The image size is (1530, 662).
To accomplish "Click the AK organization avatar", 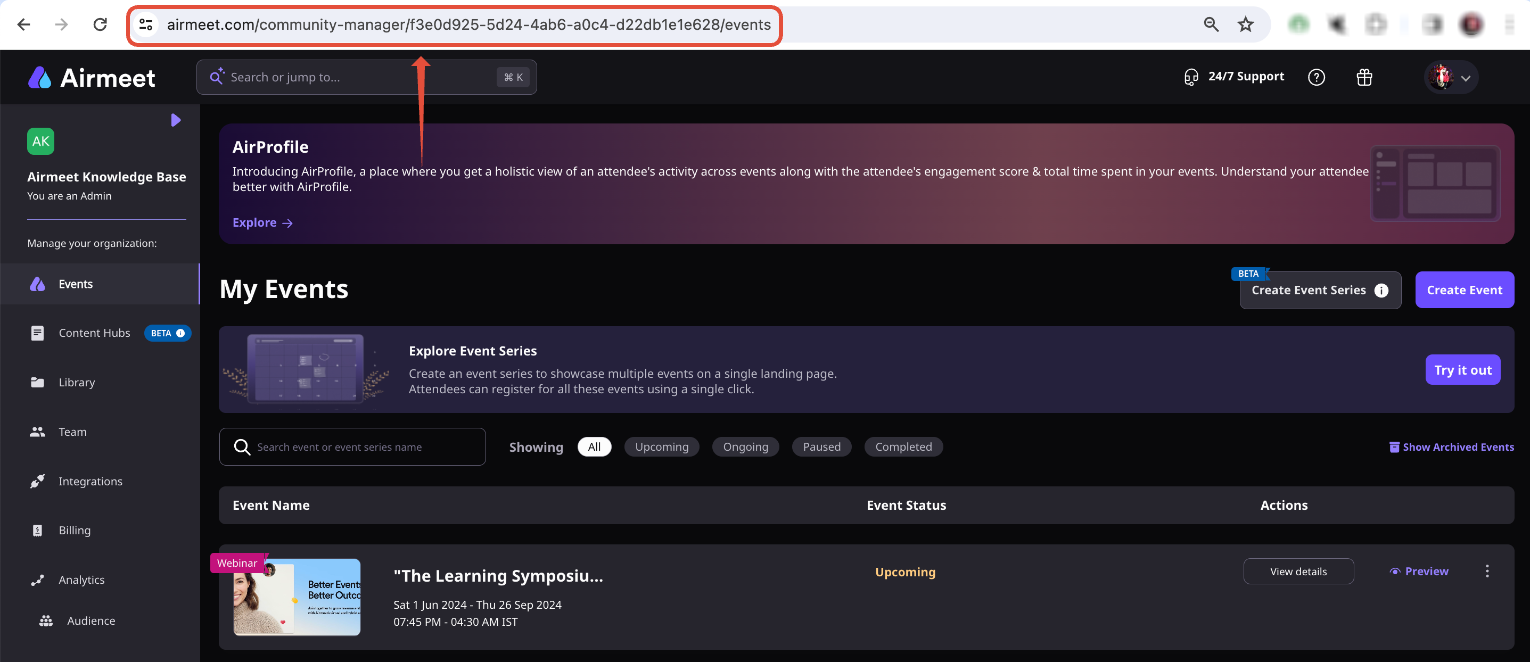I will pyautogui.click(x=41, y=141).
